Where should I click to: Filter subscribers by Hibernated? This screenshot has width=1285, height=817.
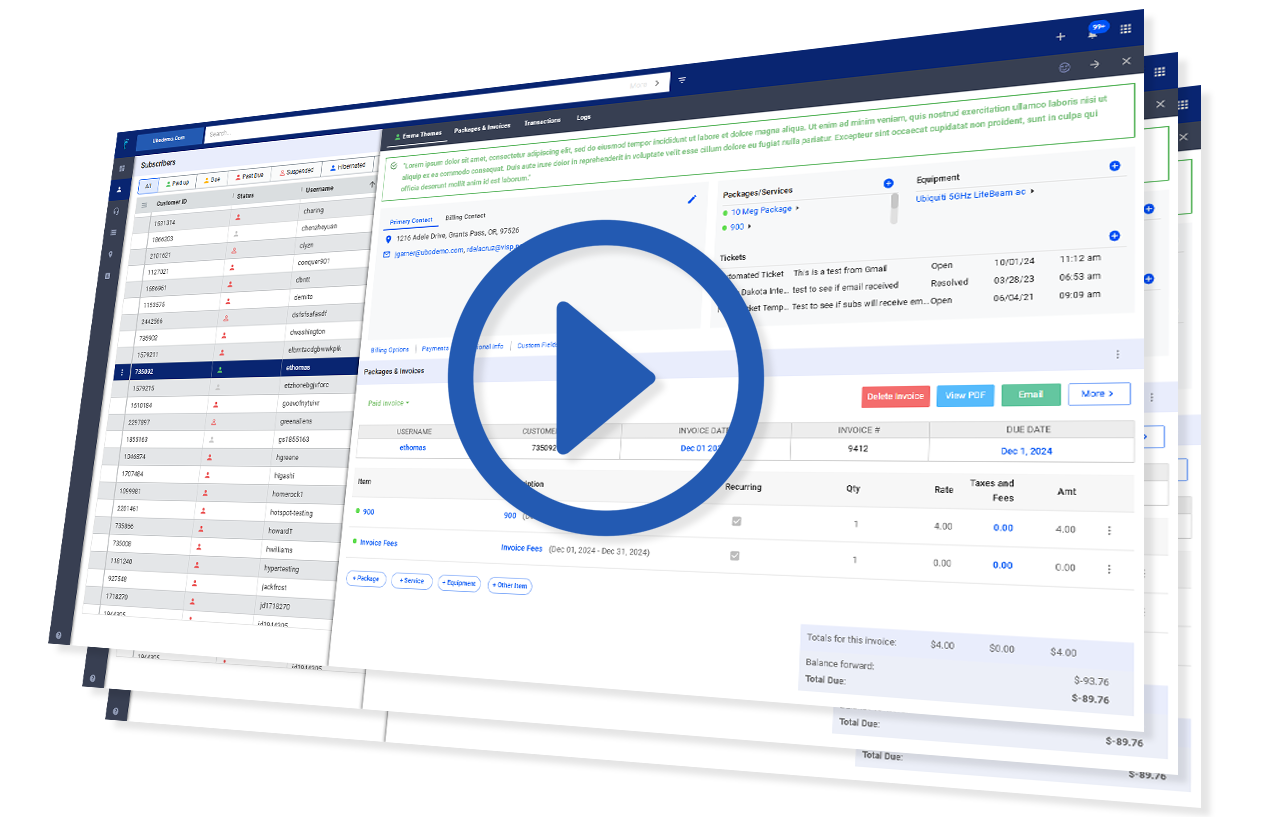pyautogui.click(x=346, y=166)
